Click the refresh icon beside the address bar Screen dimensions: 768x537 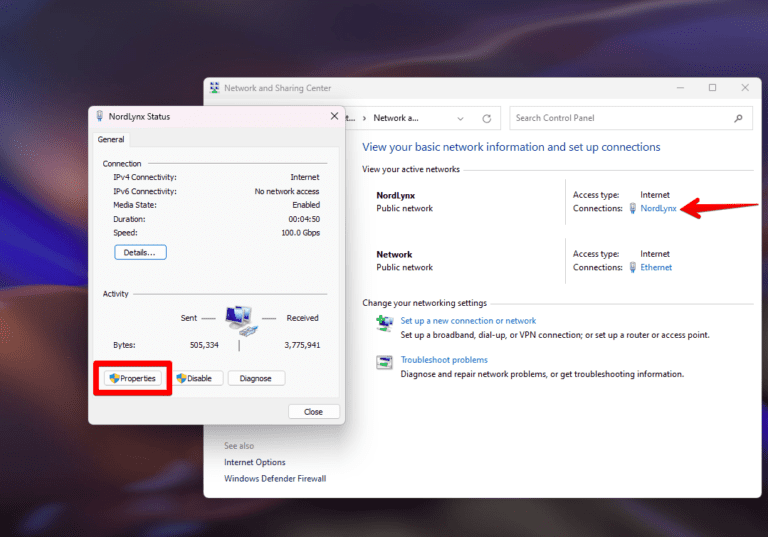point(487,118)
